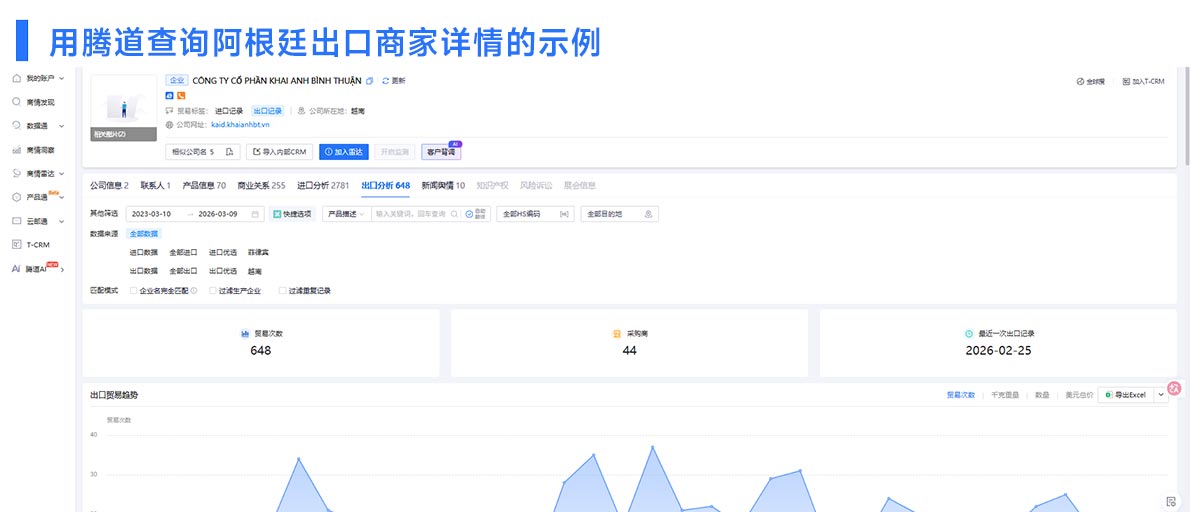Viewport: 1190px width, 512px height.
Task: Click the 腾道AI icon in sidebar
Action: click(16, 269)
